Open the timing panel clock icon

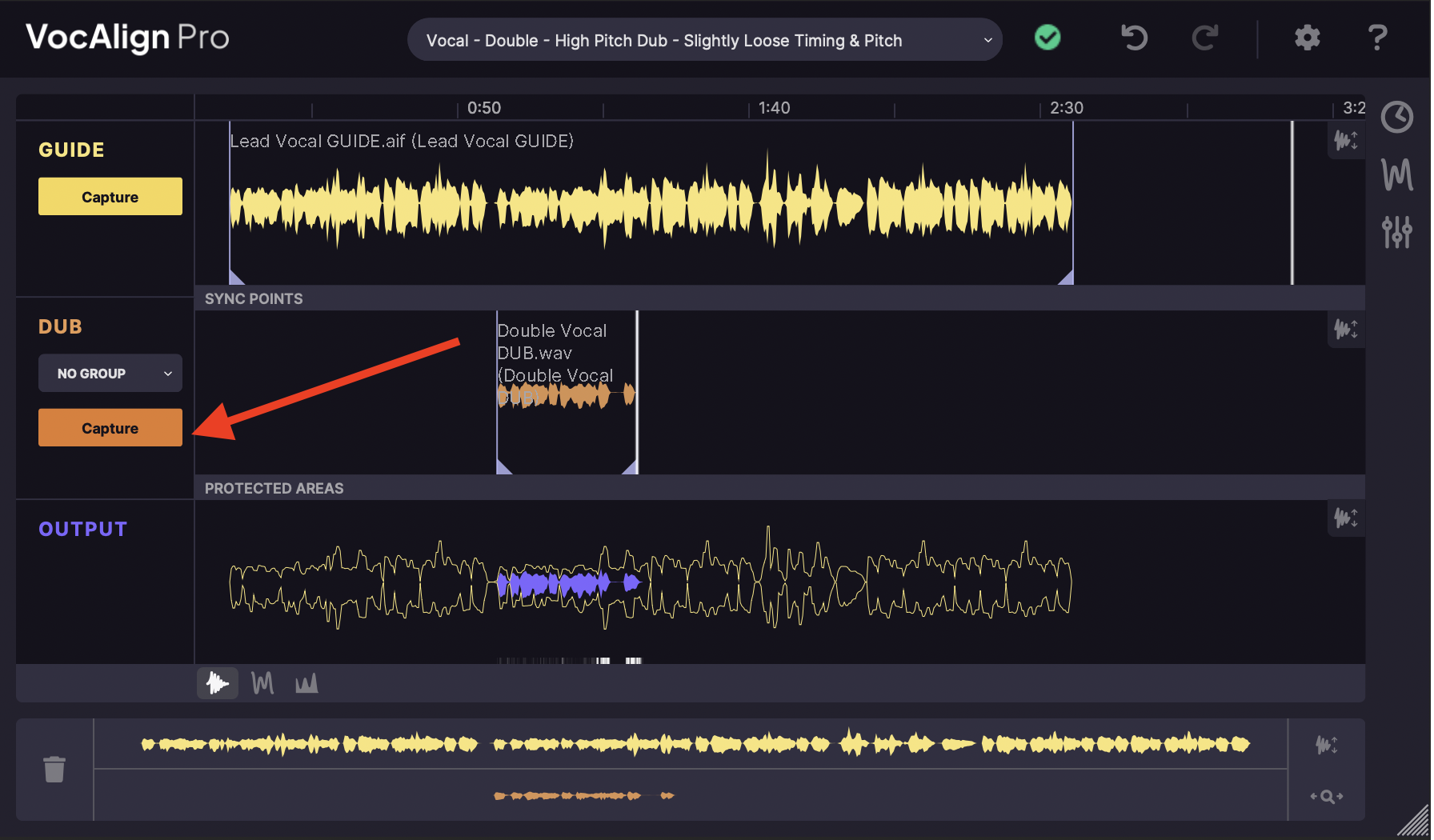1396,118
